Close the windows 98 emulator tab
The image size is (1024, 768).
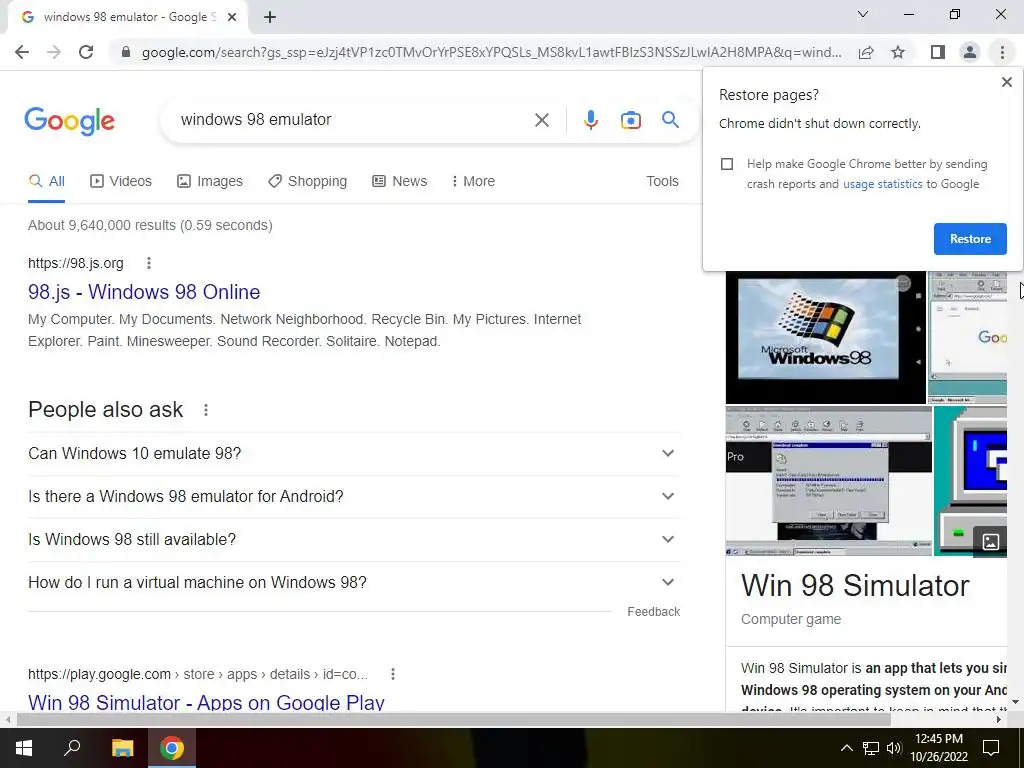[x=232, y=18]
